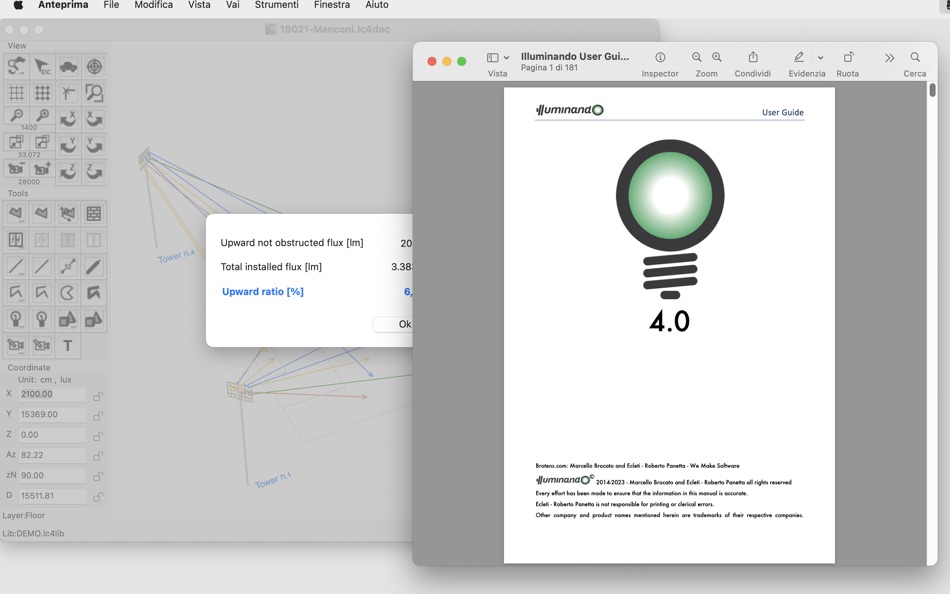Zoom out the PDF in Anteprima
Screen dimensions: 950x594
tap(697, 57)
